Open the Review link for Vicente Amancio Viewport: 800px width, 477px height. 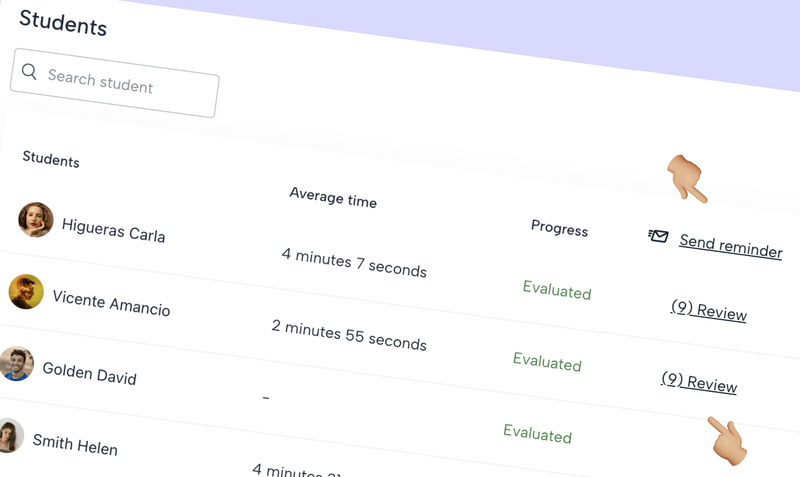[x=708, y=311]
